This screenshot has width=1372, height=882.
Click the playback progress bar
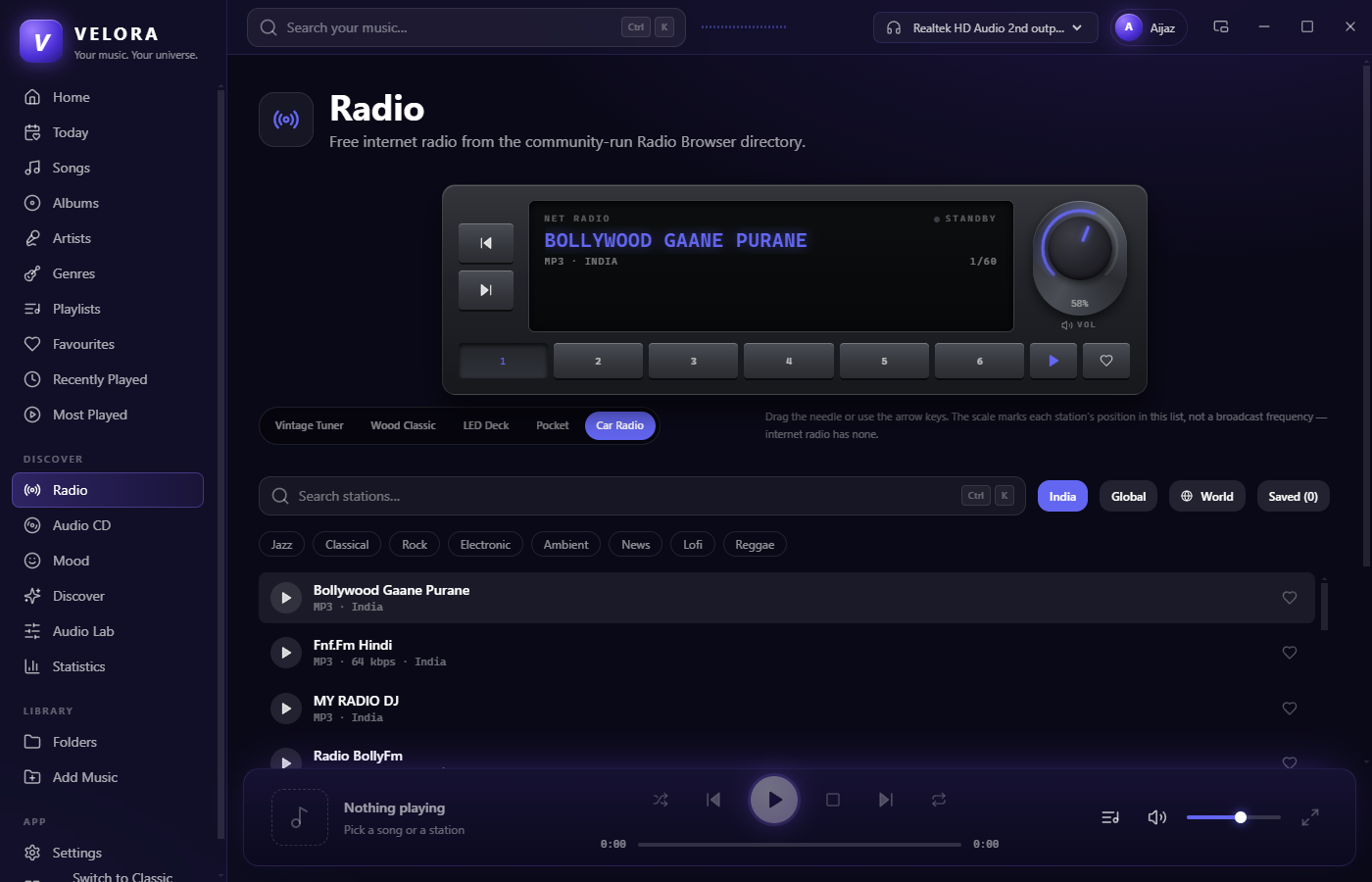800,844
